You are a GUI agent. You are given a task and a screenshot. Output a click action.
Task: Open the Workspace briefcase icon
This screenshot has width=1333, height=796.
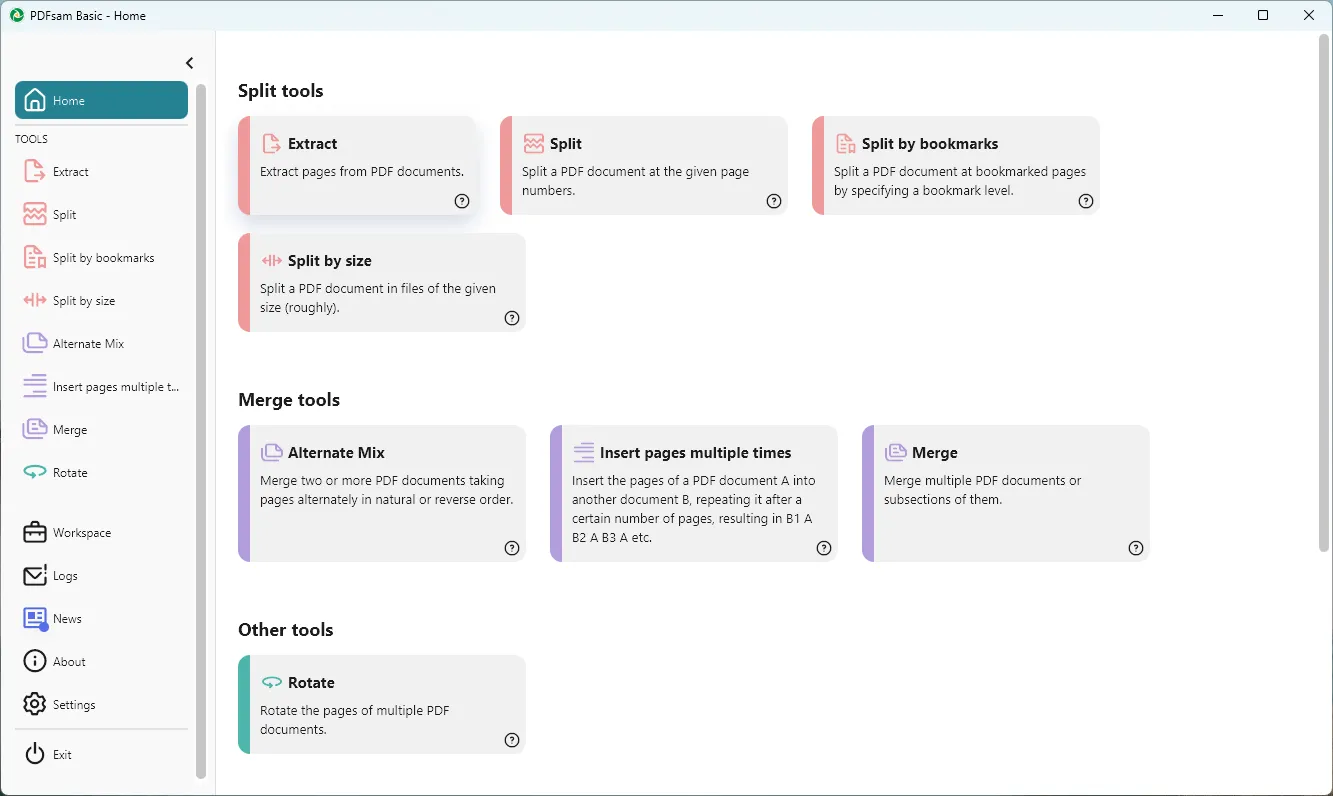click(x=35, y=533)
